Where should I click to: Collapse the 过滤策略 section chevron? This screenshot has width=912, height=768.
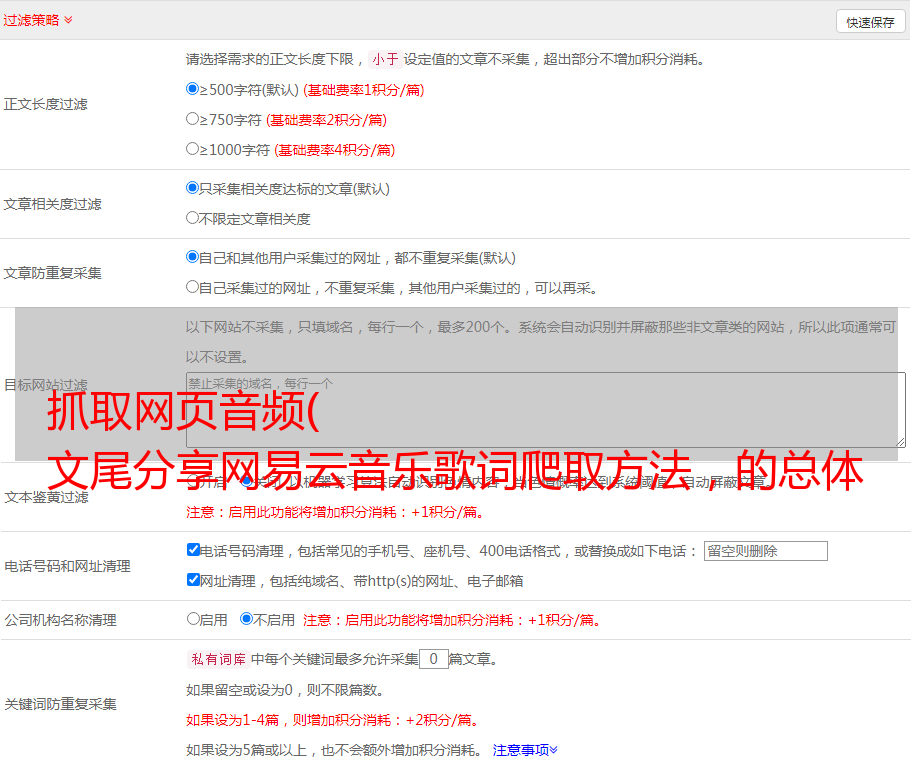coord(68,20)
